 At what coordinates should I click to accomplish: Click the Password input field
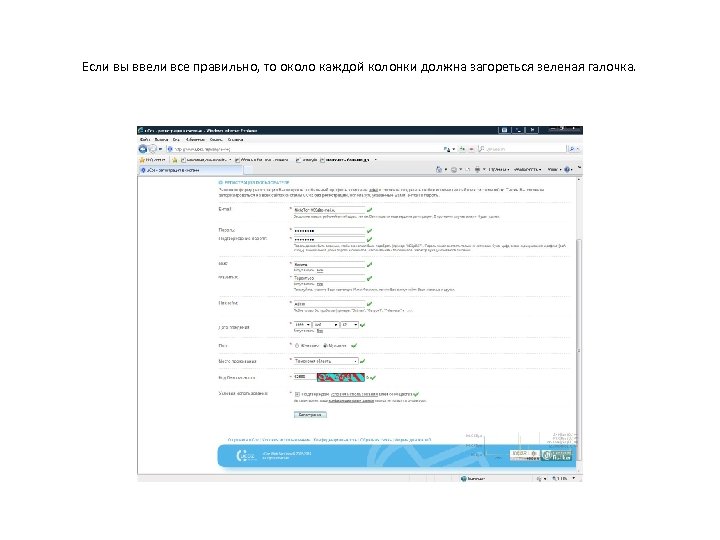coord(329,231)
